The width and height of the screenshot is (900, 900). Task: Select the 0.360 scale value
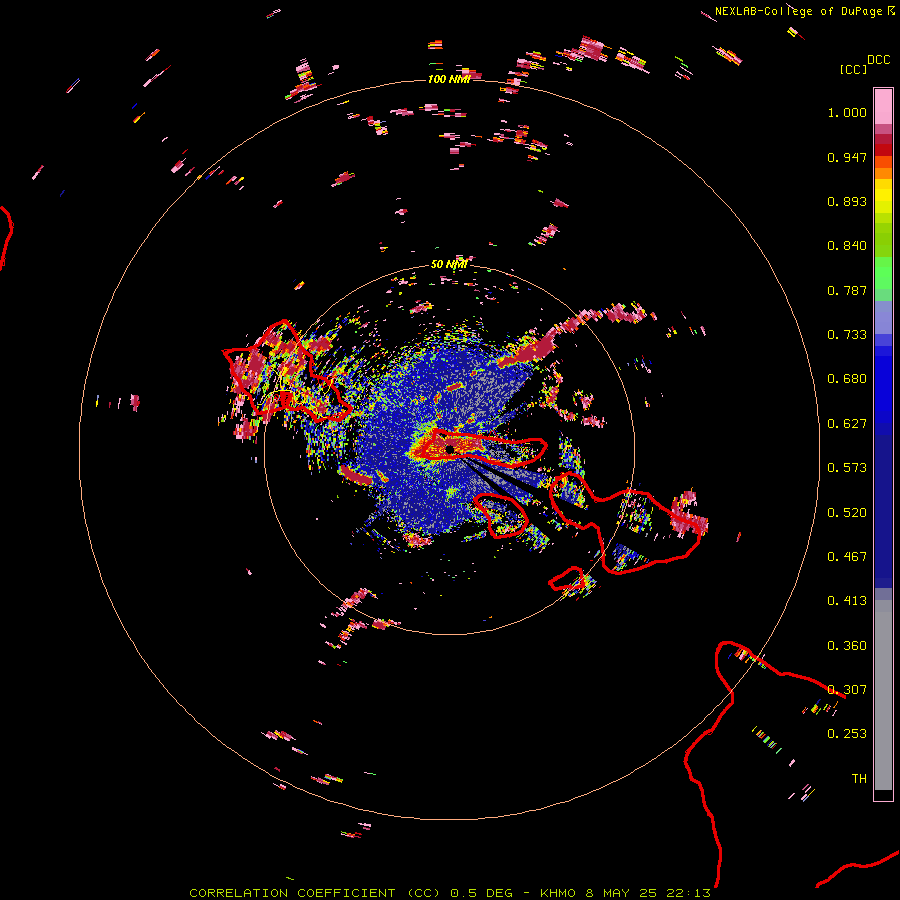(847, 646)
